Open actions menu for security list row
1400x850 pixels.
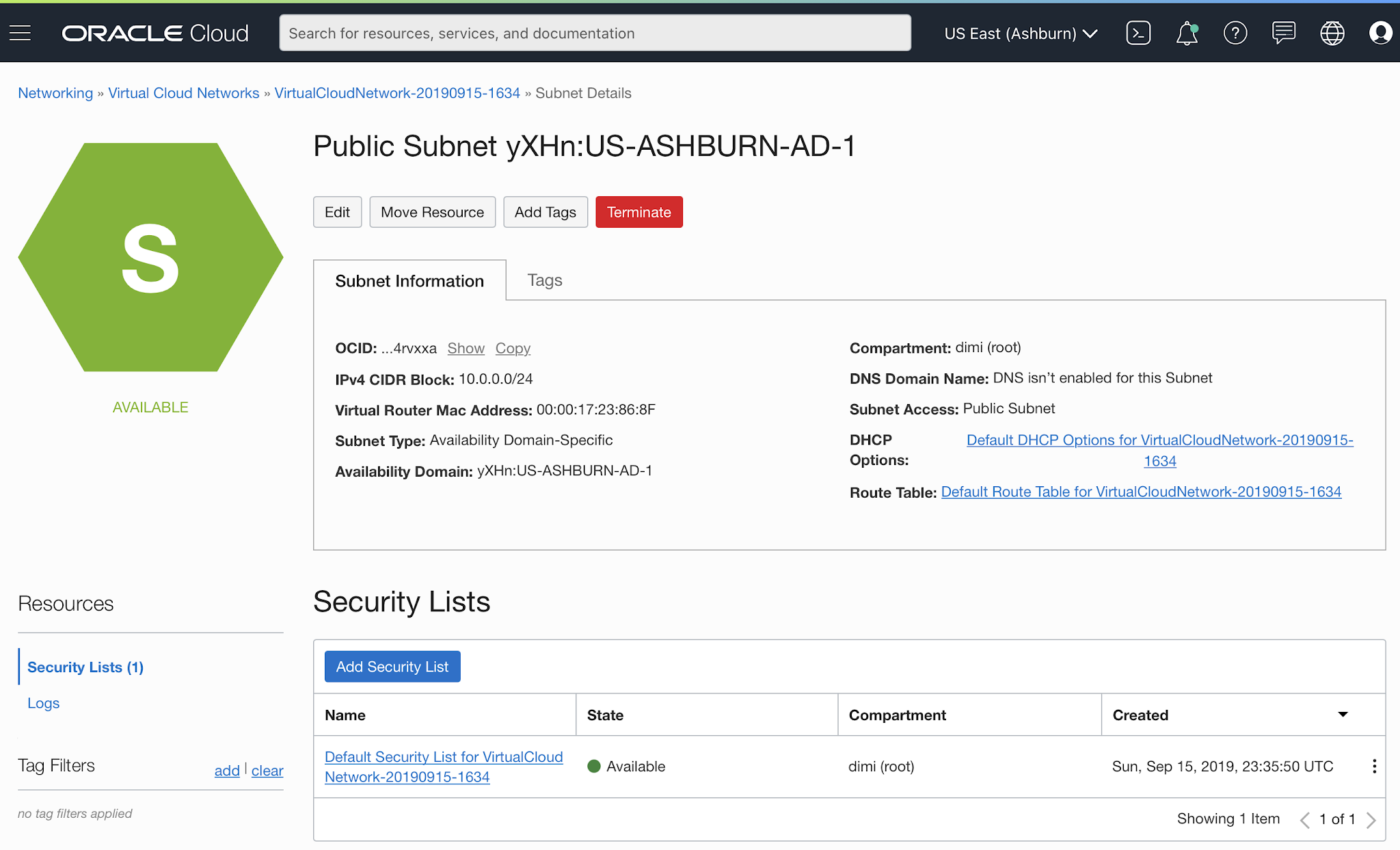(1374, 766)
